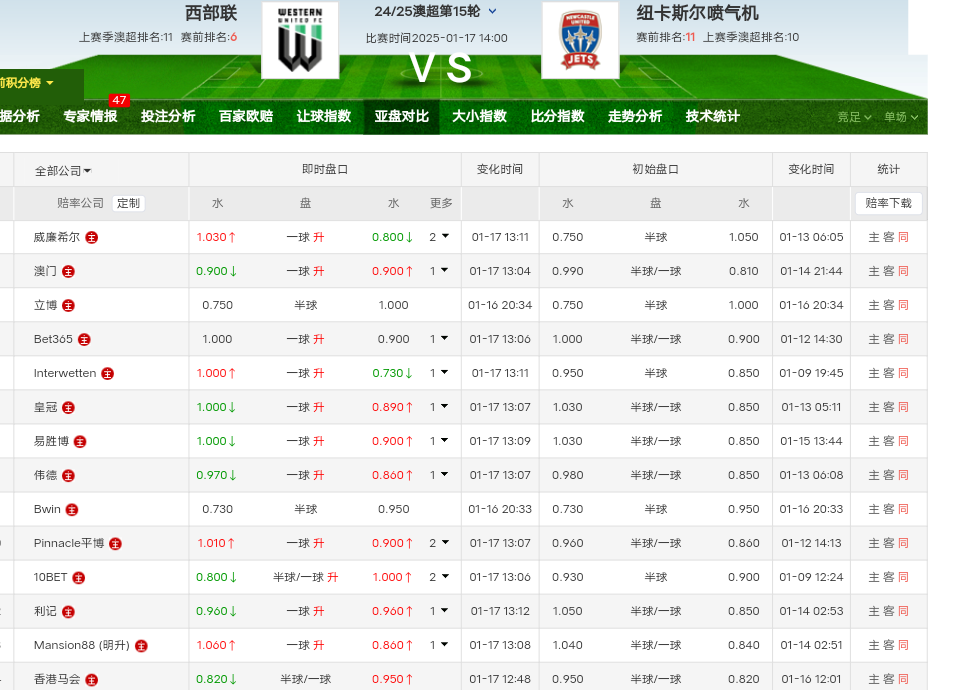This screenshot has height=690, width=962.
Task: Click the red 主 badge beside Mansion88
Action: pyautogui.click(x=141, y=646)
